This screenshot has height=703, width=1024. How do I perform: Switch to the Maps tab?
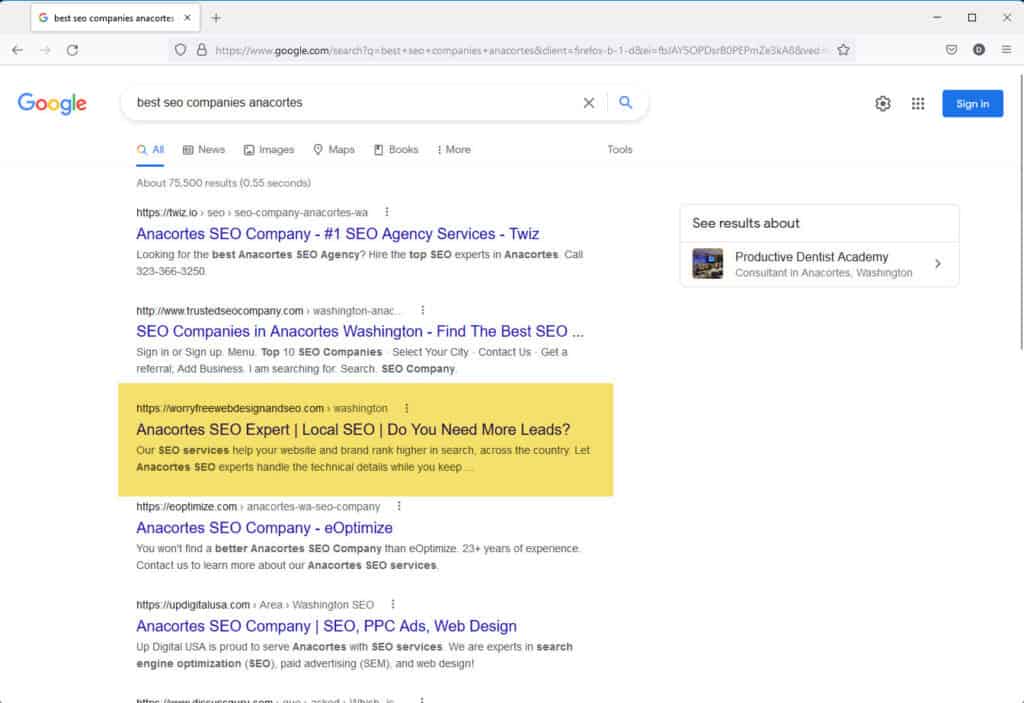(x=334, y=150)
